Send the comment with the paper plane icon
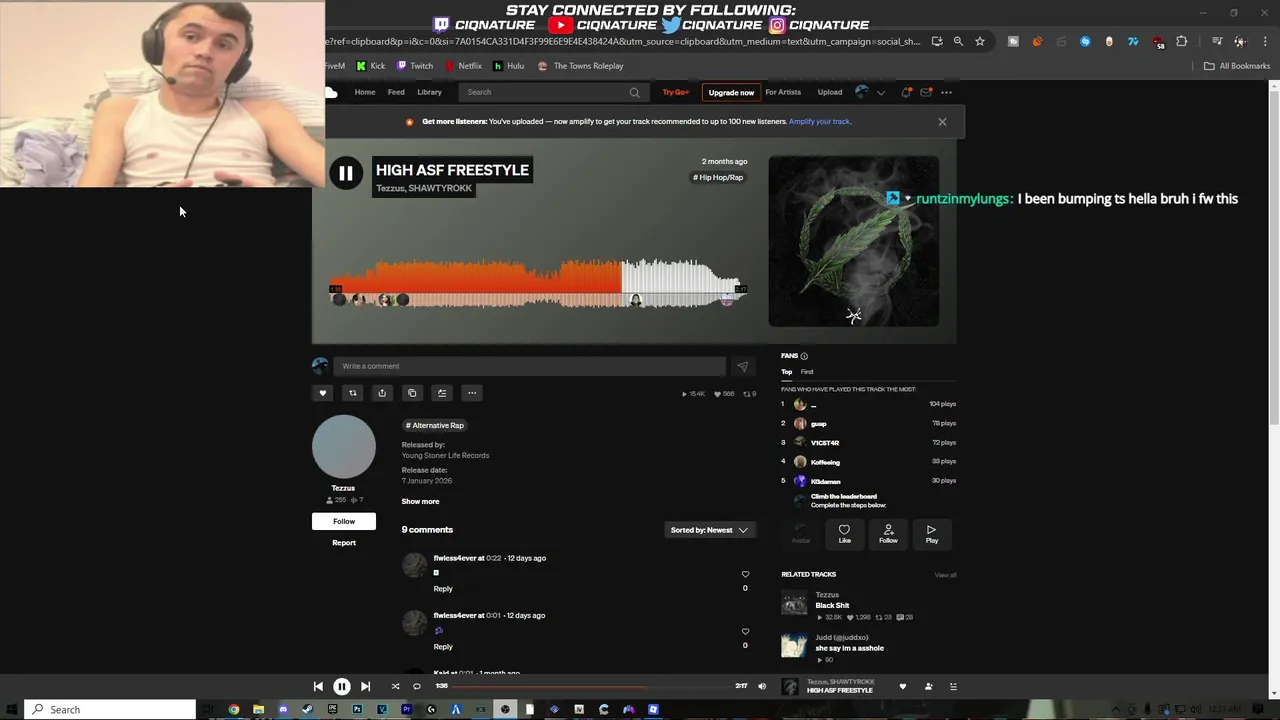The height and width of the screenshot is (720, 1280). point(742,366)
